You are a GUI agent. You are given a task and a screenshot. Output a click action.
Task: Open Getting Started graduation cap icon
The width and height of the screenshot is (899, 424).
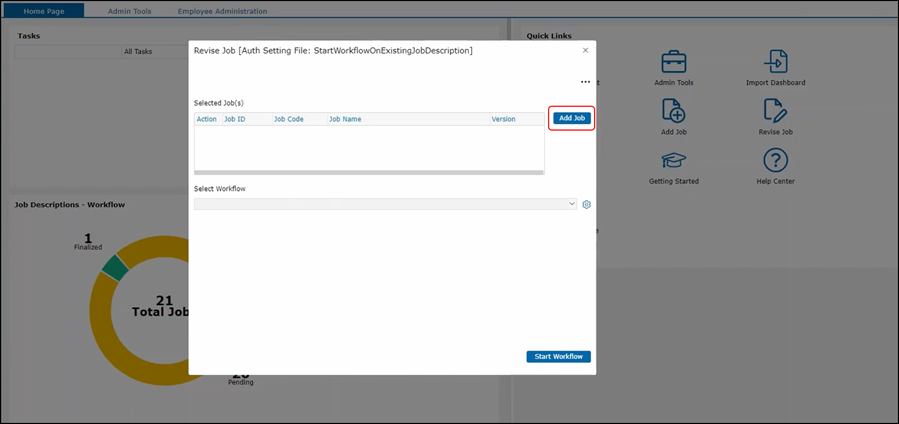tap(673, 160)
